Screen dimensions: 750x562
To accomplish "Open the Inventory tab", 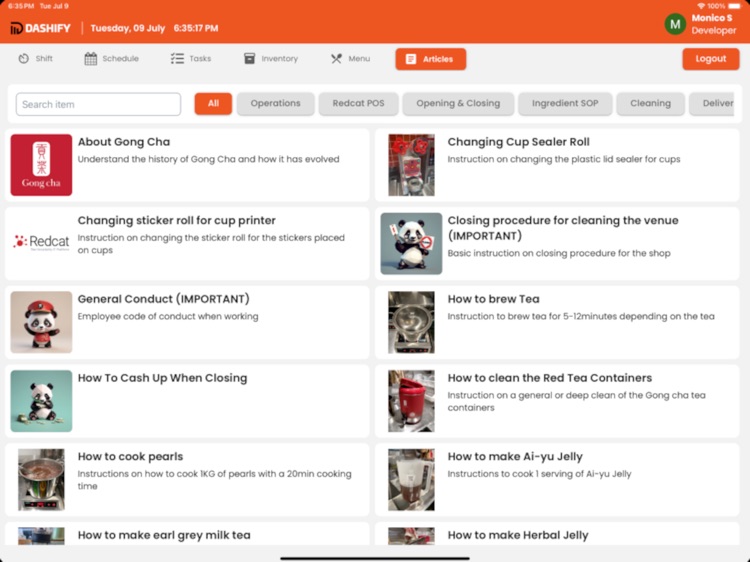I will tap(271, 58).
